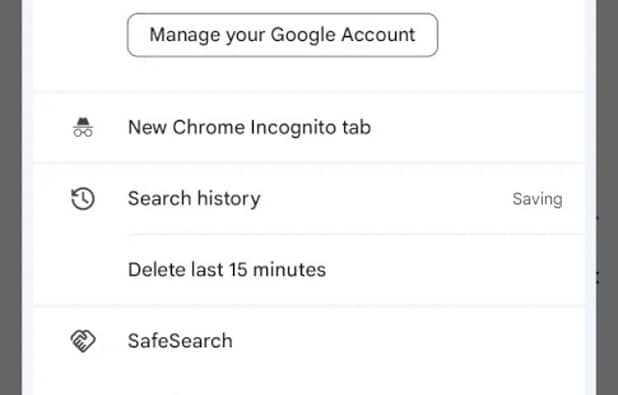Click the Search history clock icon

click(83, 199)
